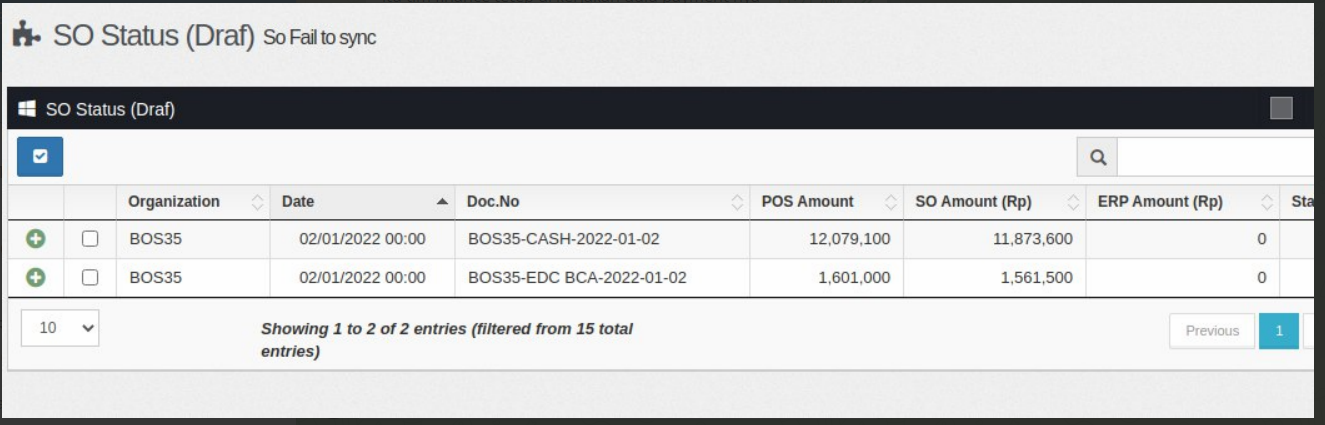Click the gray square panel button
Viewport: 1325px width, 425px height.
pos(1280,108)
